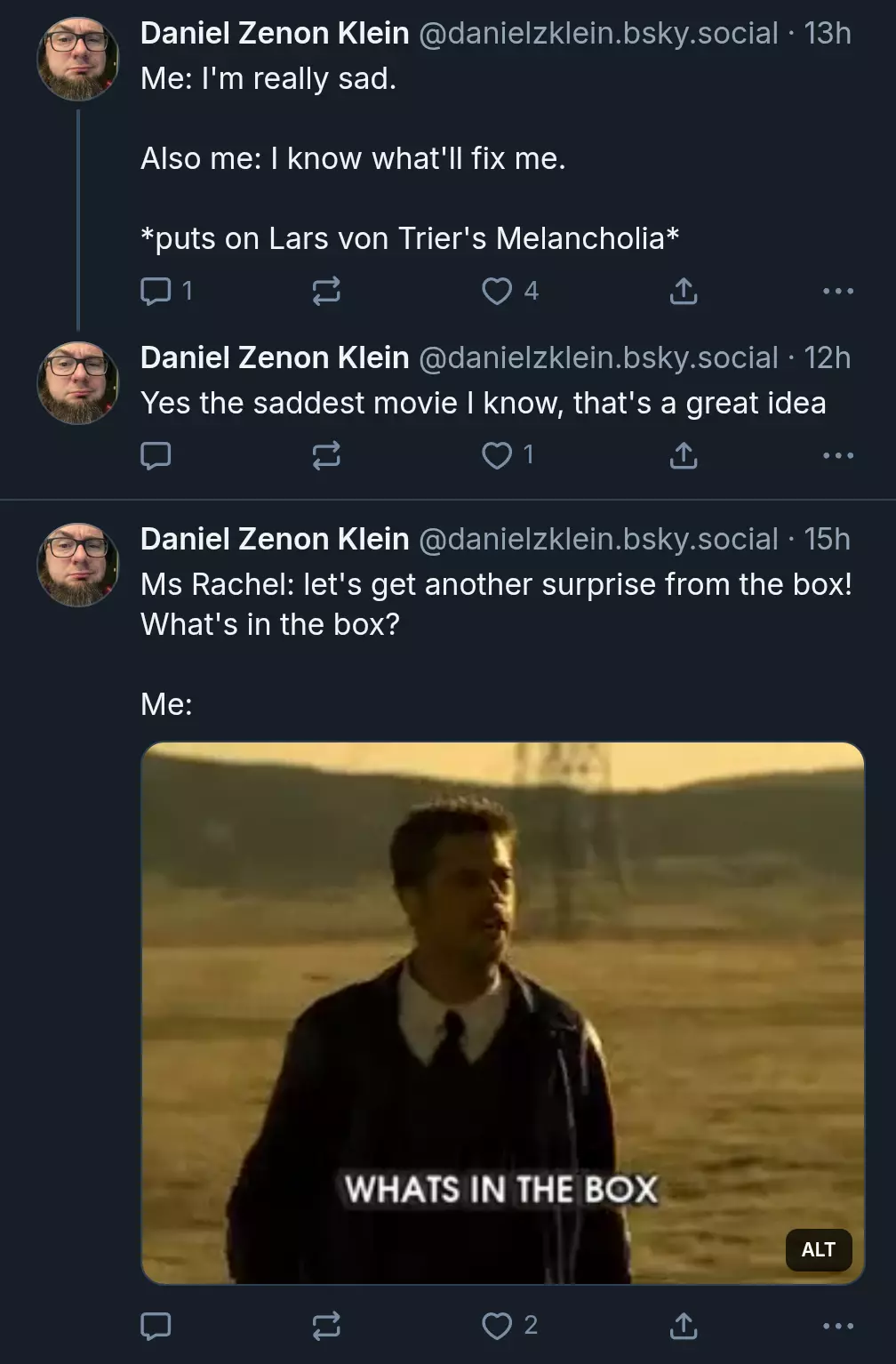Open more options on the Melancholia post

coord(838,291)
